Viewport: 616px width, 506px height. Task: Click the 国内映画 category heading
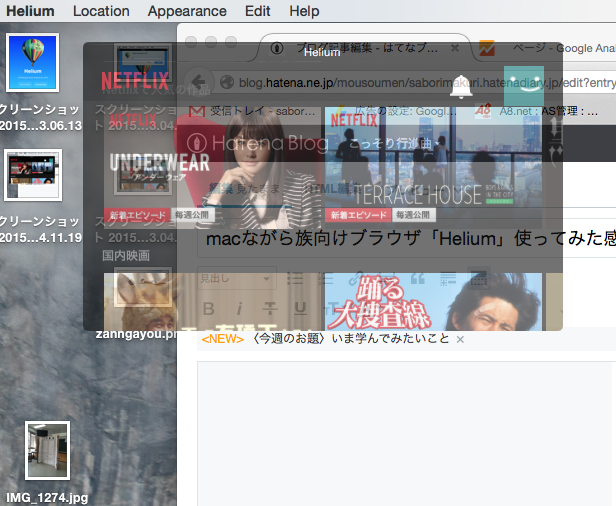pos(126,255)
